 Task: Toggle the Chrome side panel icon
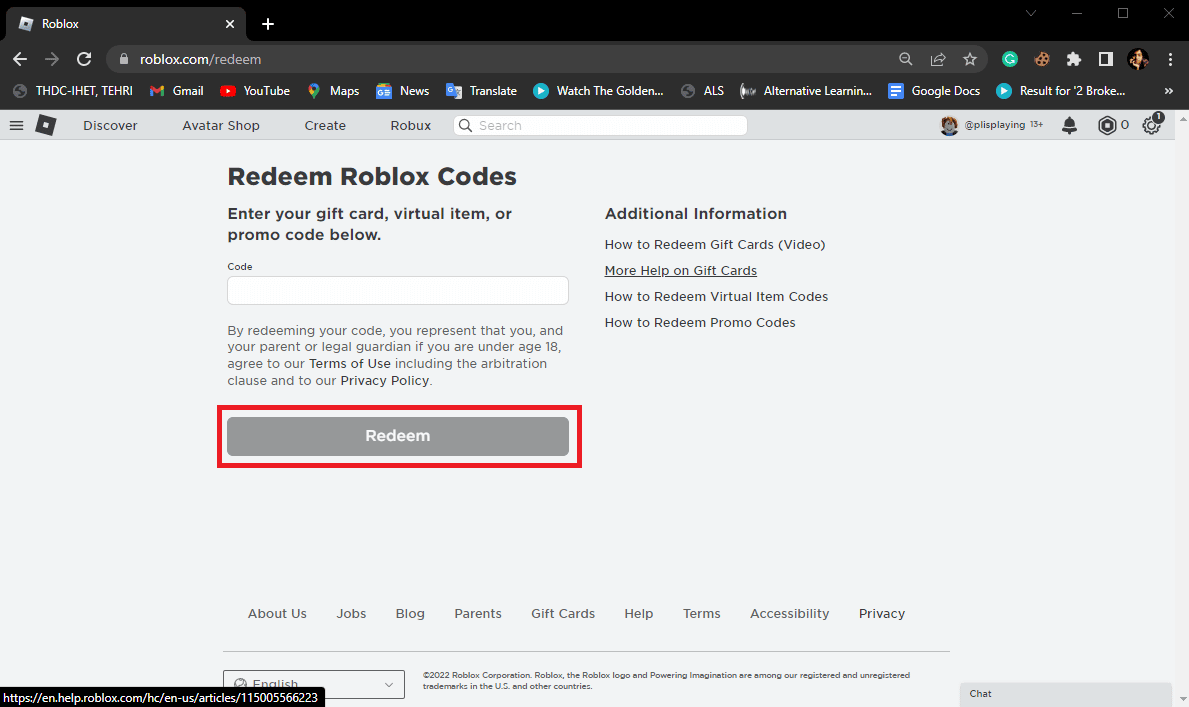pyautogui.click(x=1106, y=59)
